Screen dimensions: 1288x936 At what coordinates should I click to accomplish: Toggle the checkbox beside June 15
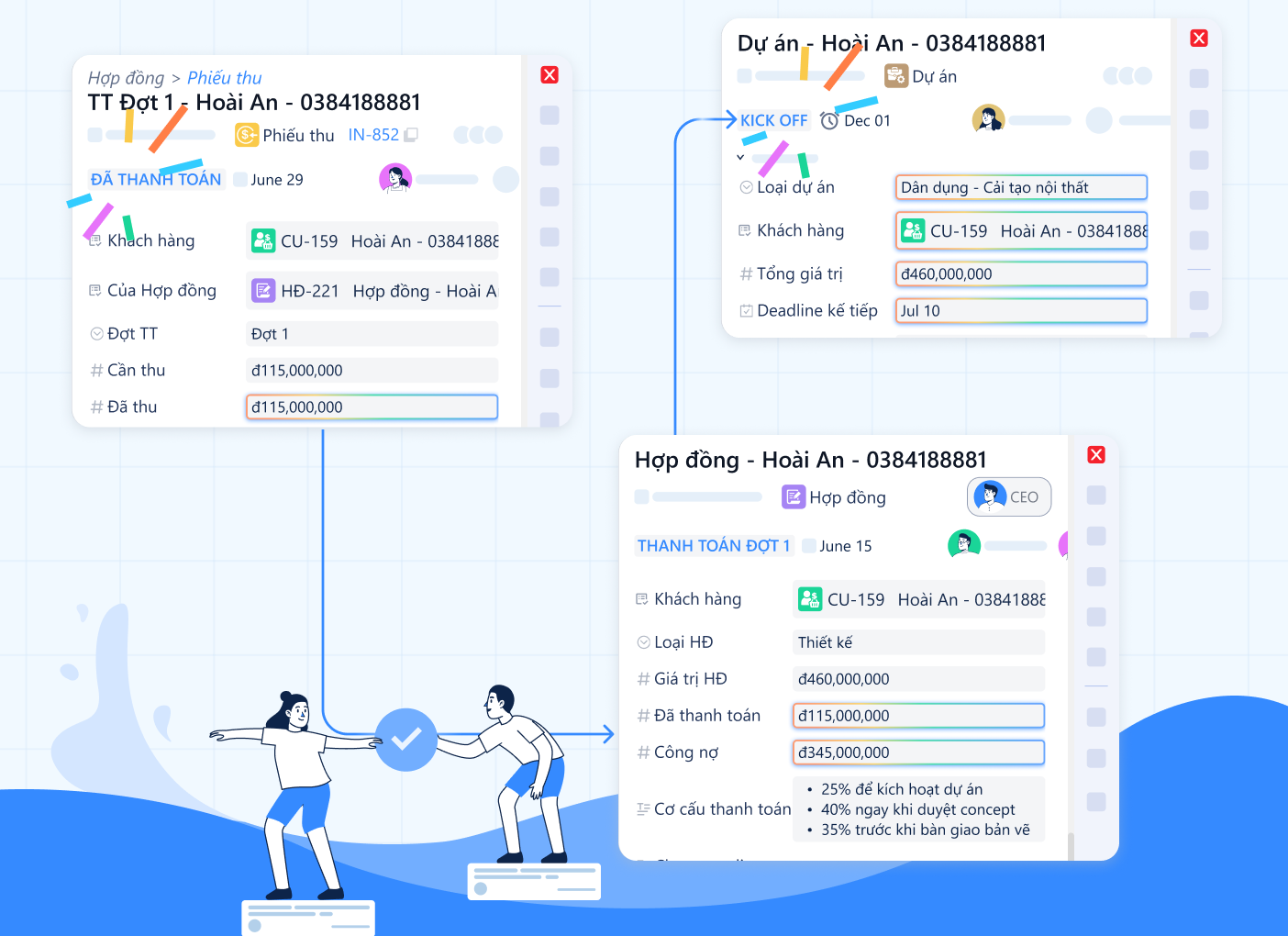click(x=809, y=546)
